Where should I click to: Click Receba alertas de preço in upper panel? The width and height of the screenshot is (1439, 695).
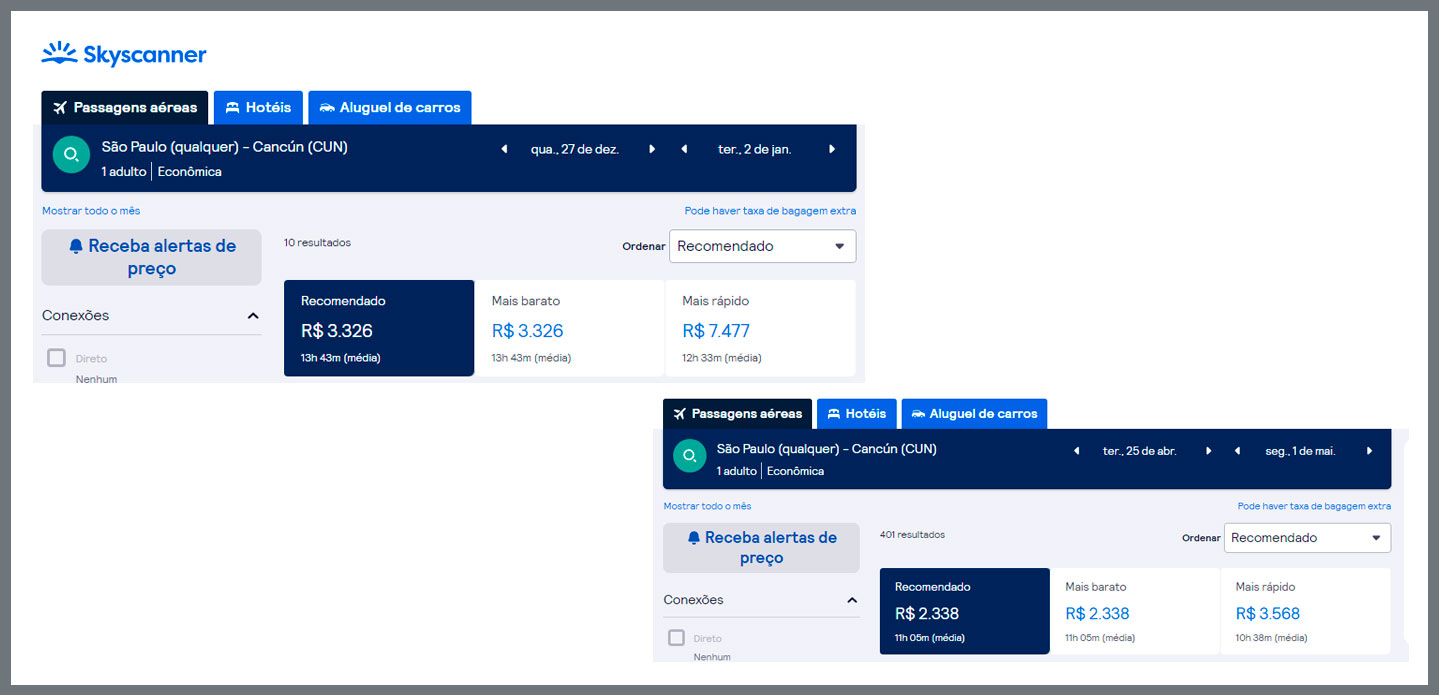[151, 257]
